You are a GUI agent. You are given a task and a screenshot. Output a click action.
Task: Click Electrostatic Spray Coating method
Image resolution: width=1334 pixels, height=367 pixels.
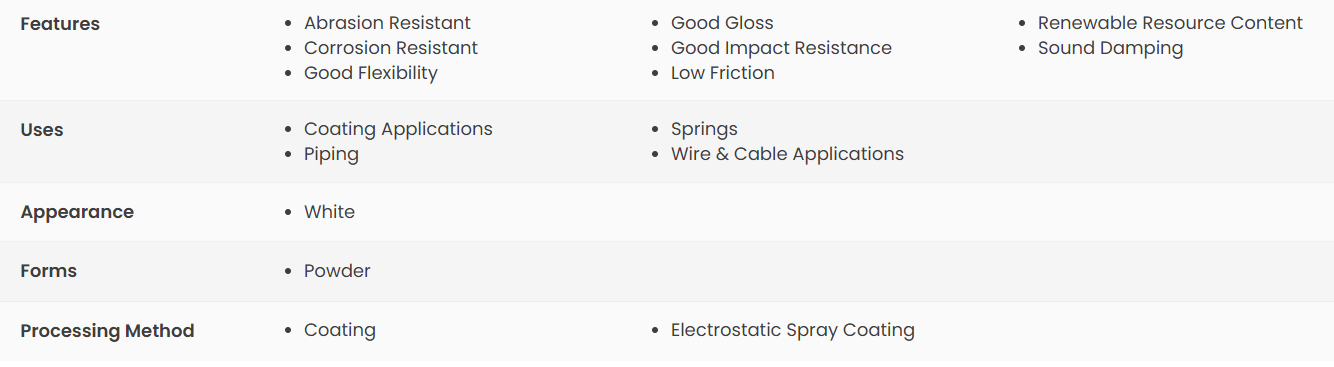[x=793, y=330]
